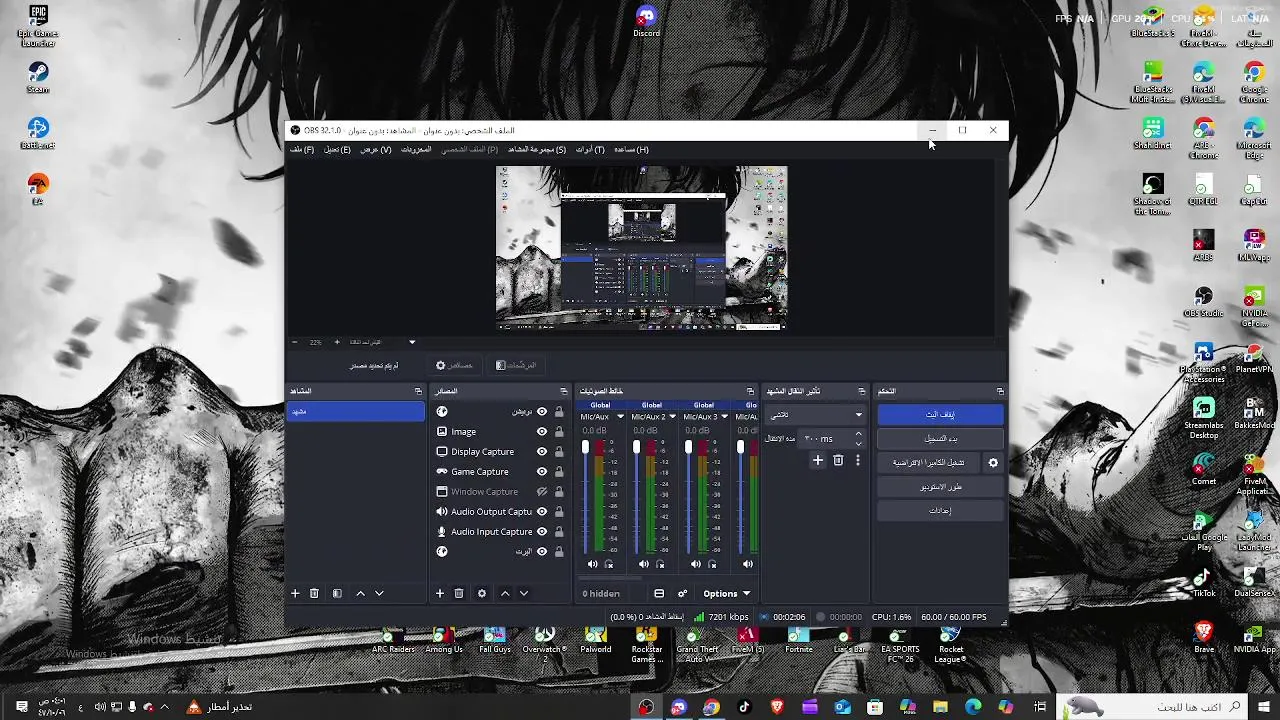
Task: Hide the Game Capture source
Action: pyautogui.click(x=542, y=471)
